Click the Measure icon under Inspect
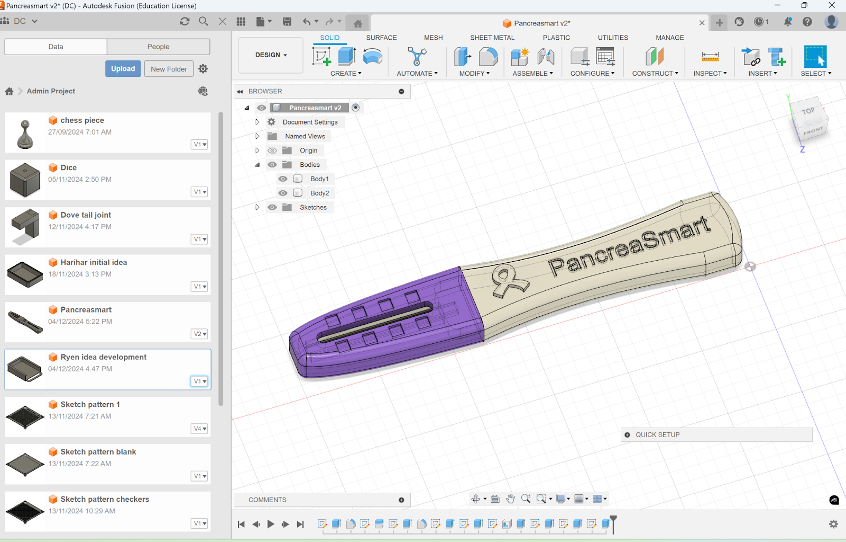The width and height of the screenshot is (846, 542). click(x=710, y=57)
